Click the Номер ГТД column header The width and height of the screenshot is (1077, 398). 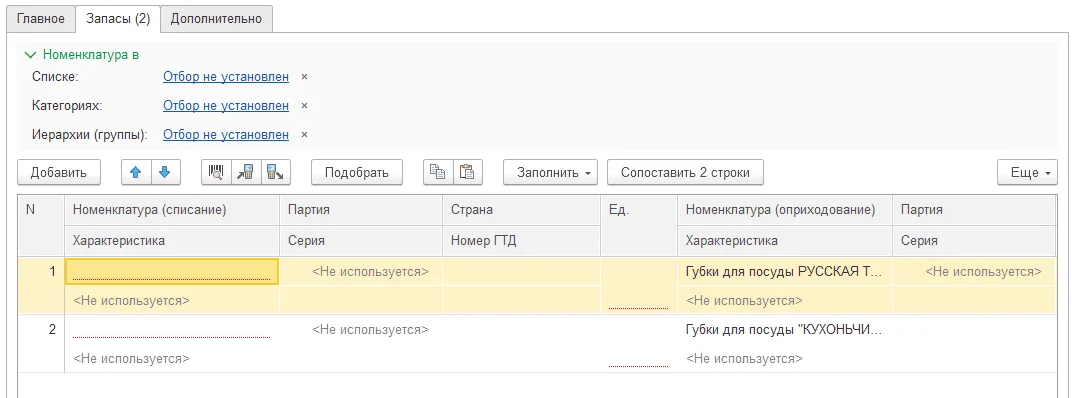pyautogui.click(x=521, y=241)
